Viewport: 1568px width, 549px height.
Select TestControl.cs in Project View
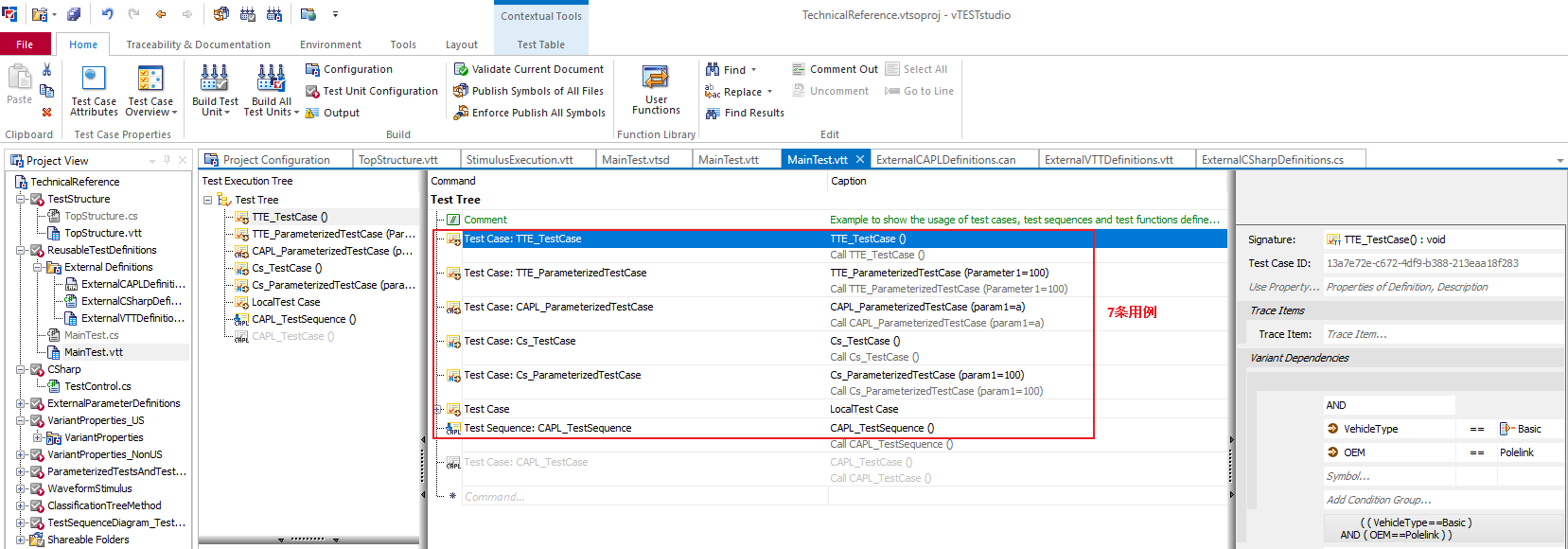[97, 386]
